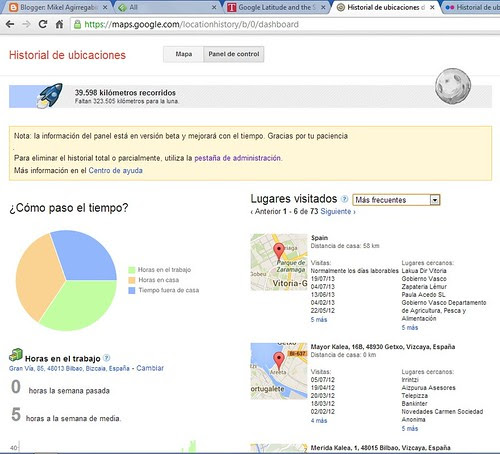Click blue Tiempo fuera de casa legend swatch
Image resolution: width=500 pixels, height=454 pixels.
pyautogui.click(x=132, y=290)
